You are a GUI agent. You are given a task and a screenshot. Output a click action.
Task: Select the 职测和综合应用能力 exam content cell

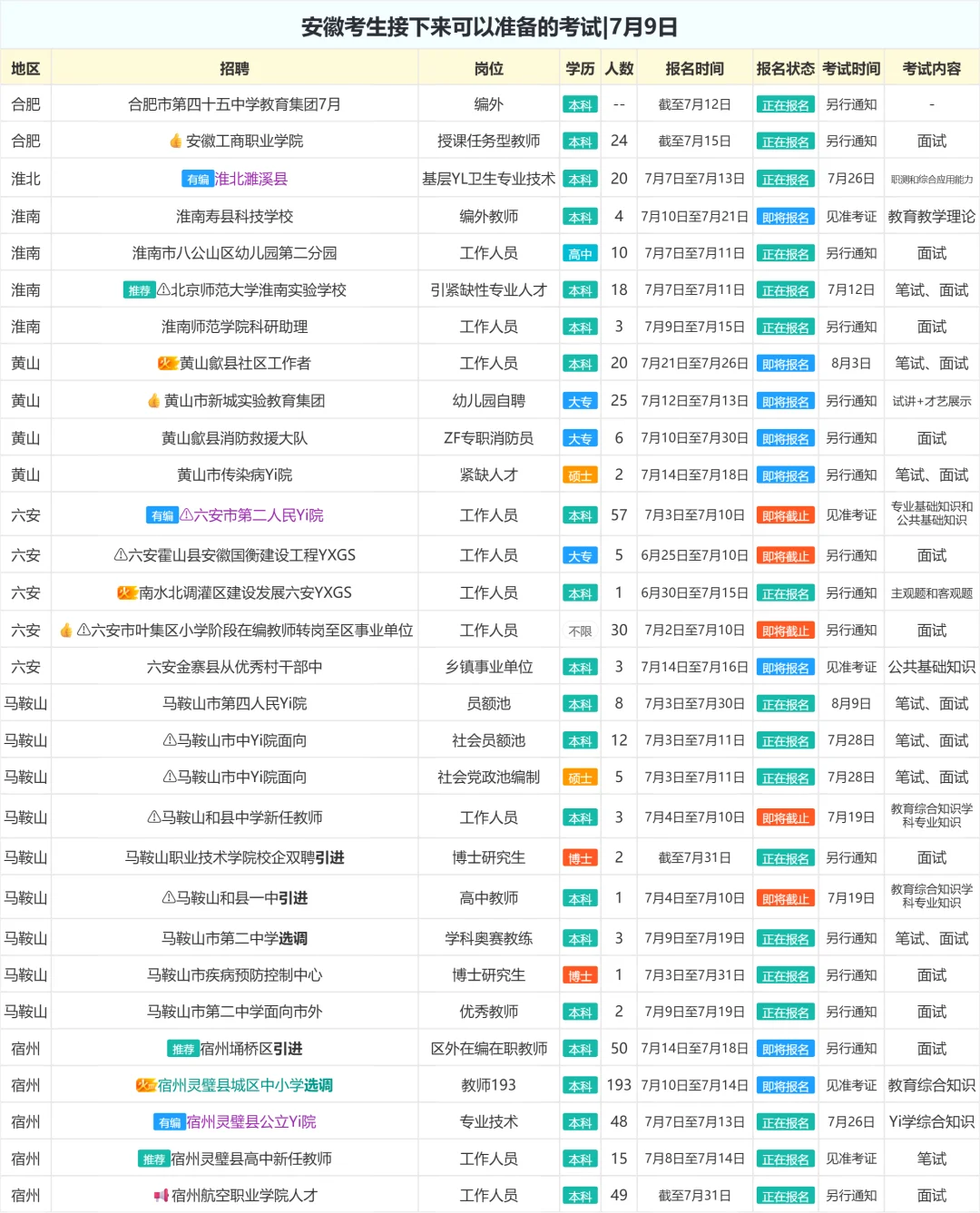[932, 180]
